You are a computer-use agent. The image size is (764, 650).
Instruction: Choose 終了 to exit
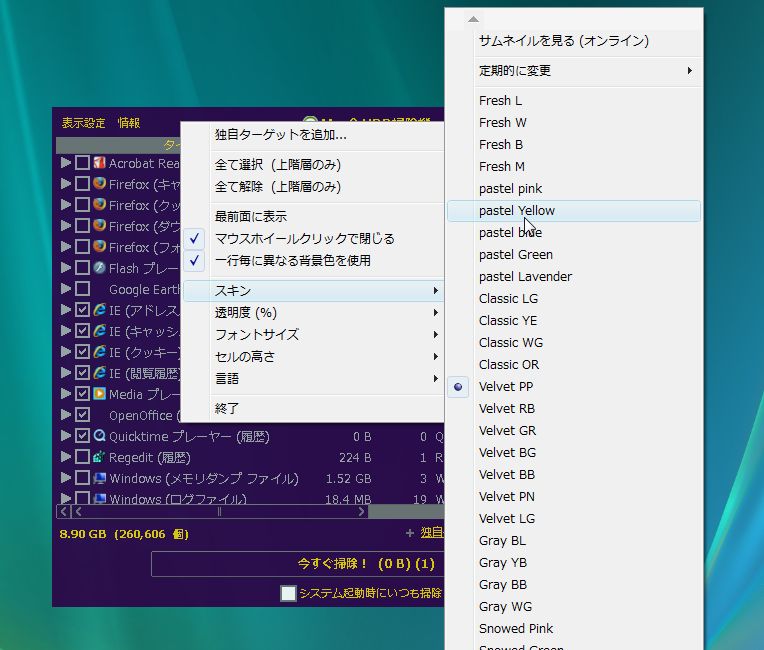314,408
